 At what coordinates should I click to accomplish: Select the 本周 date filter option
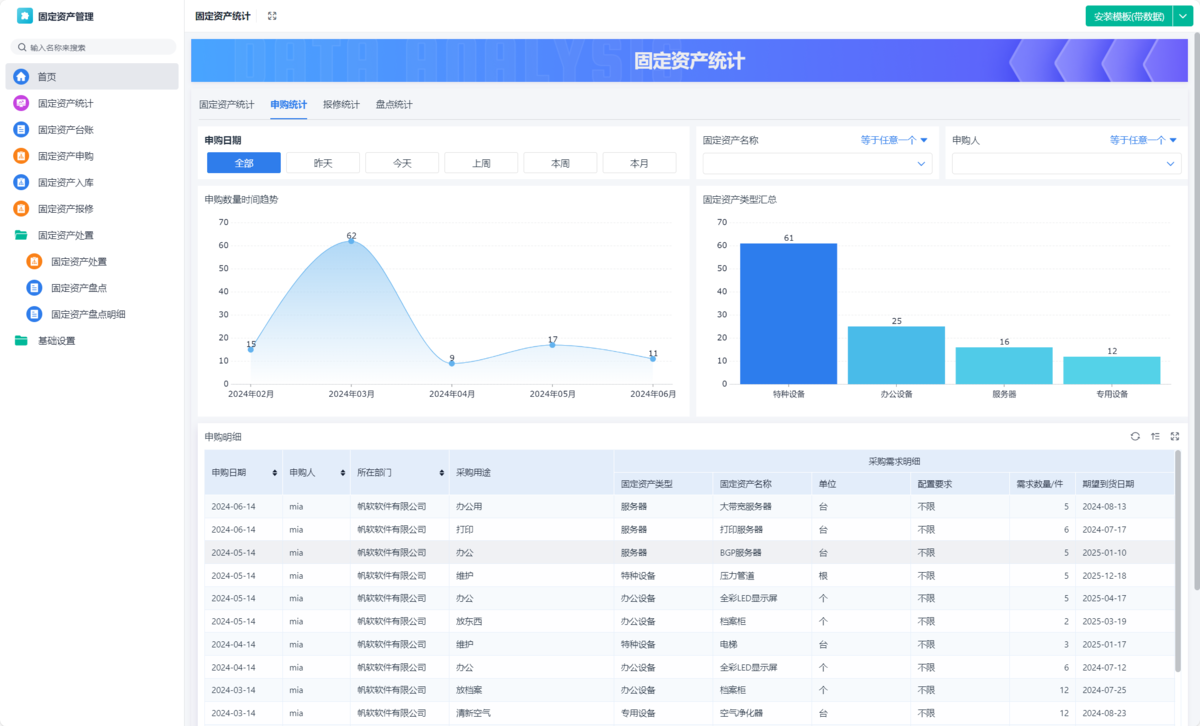click(560, 163)
